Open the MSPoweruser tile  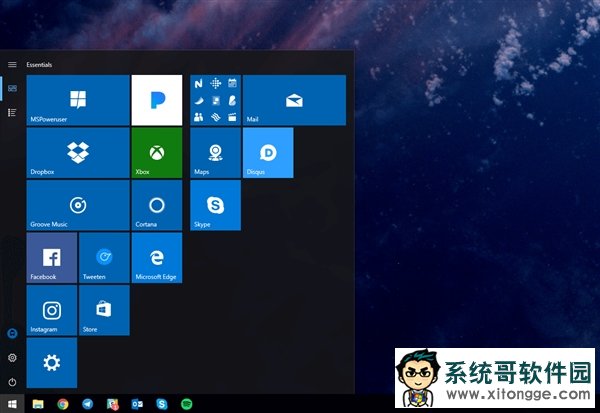pyautogui.click(x=78, y=100)
